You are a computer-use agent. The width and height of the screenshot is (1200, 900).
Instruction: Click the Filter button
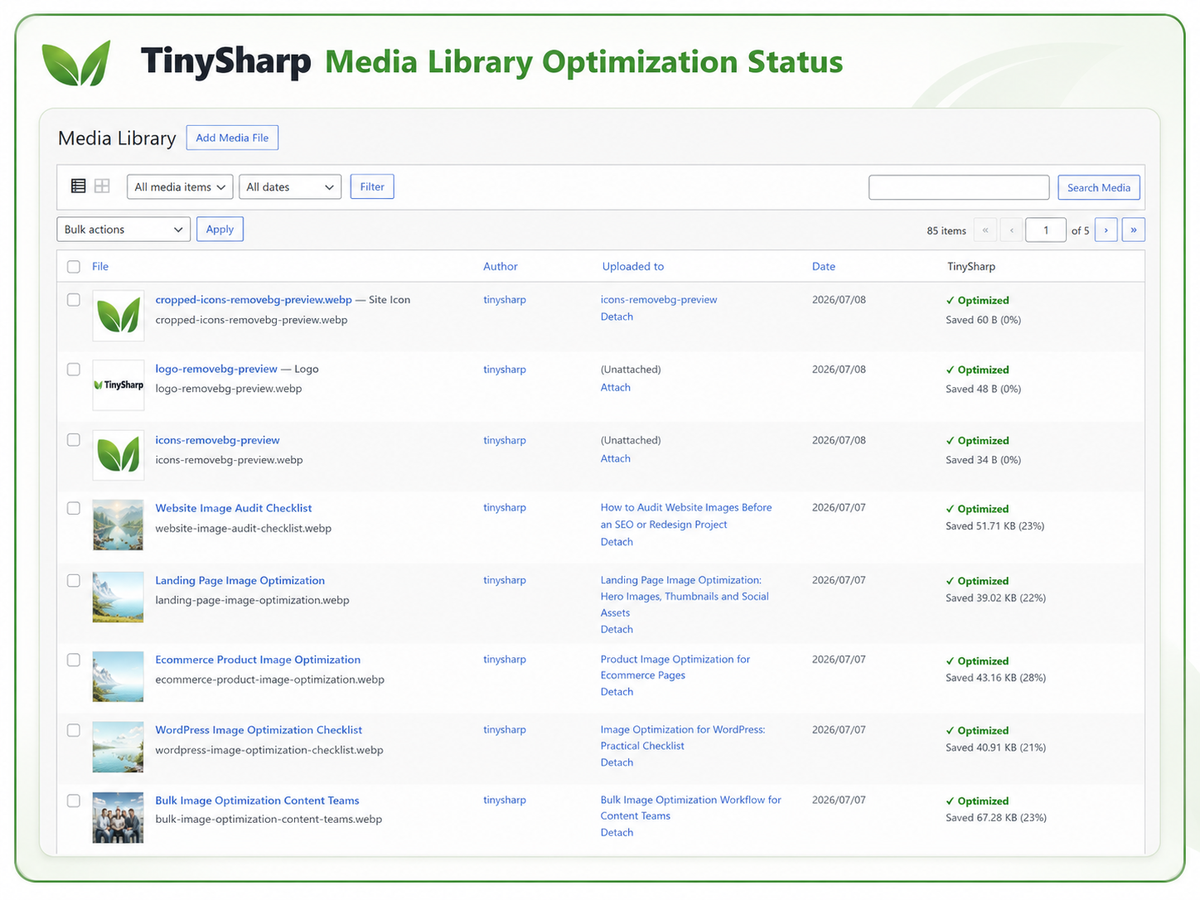point(372,187)
